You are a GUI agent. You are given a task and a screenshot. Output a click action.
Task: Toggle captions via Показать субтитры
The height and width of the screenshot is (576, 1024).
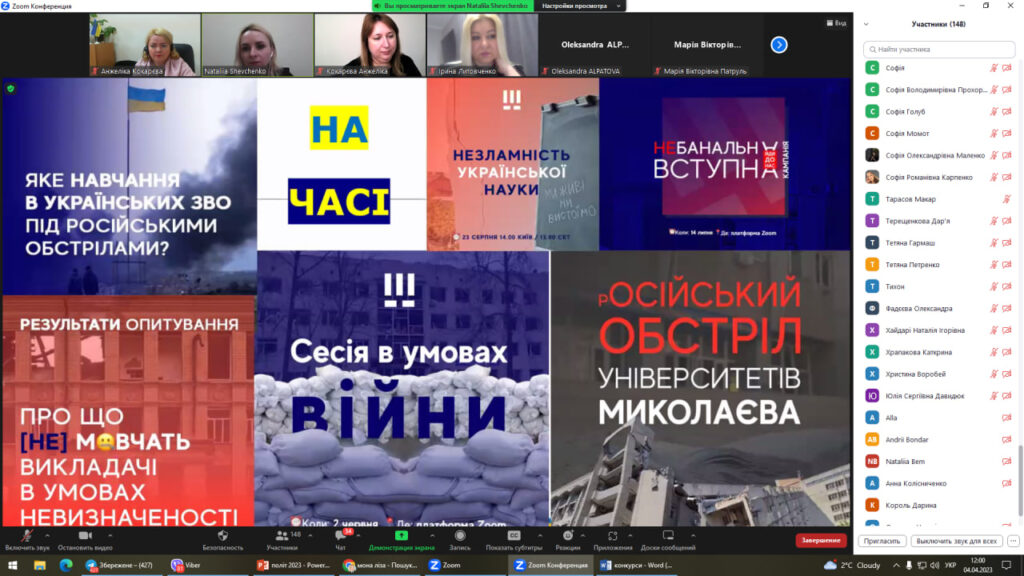click(x=514, y=537)
